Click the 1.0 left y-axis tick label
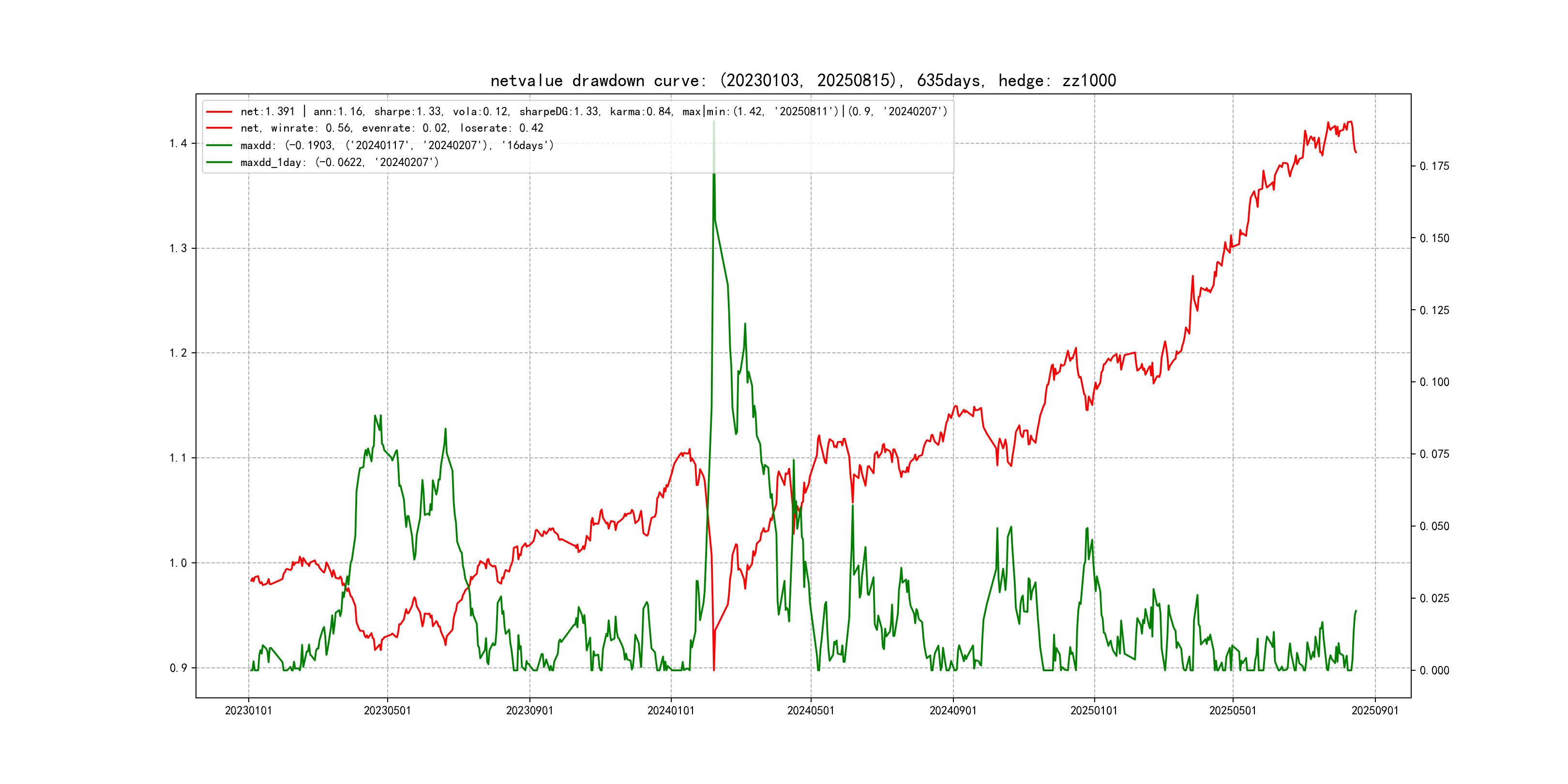Image resolution: width=1568 pixels, height=784 pixels. coord(178,563)
